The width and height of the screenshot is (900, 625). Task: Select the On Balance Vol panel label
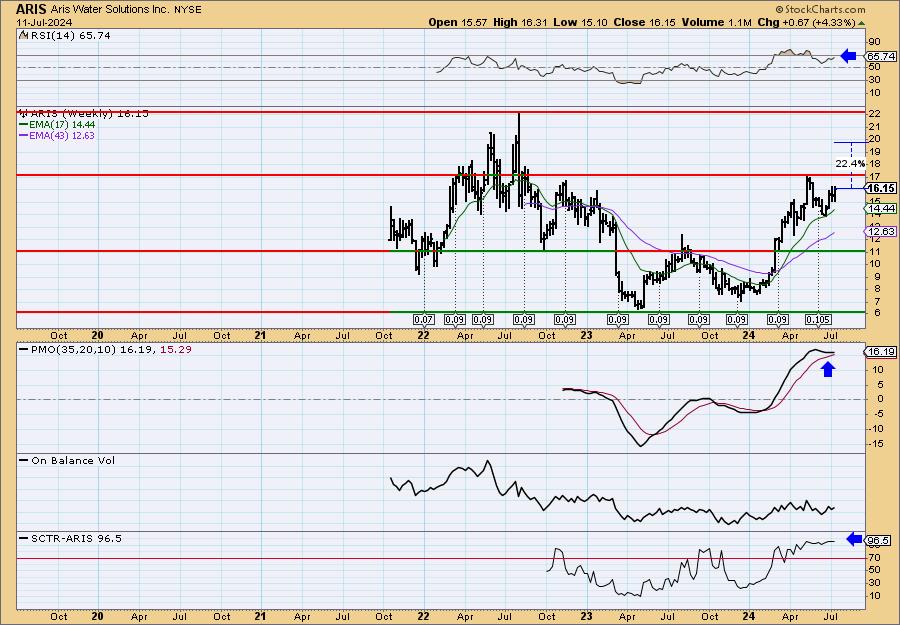(x=67, y=460)
